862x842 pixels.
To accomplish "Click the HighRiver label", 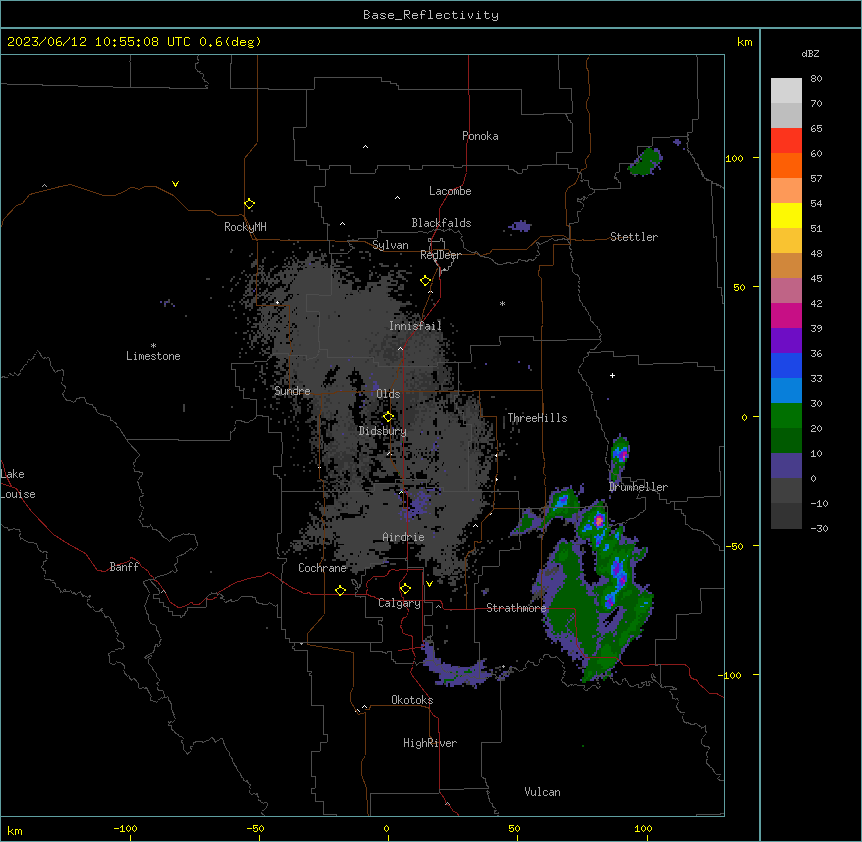I will click(x=430, y=743).
